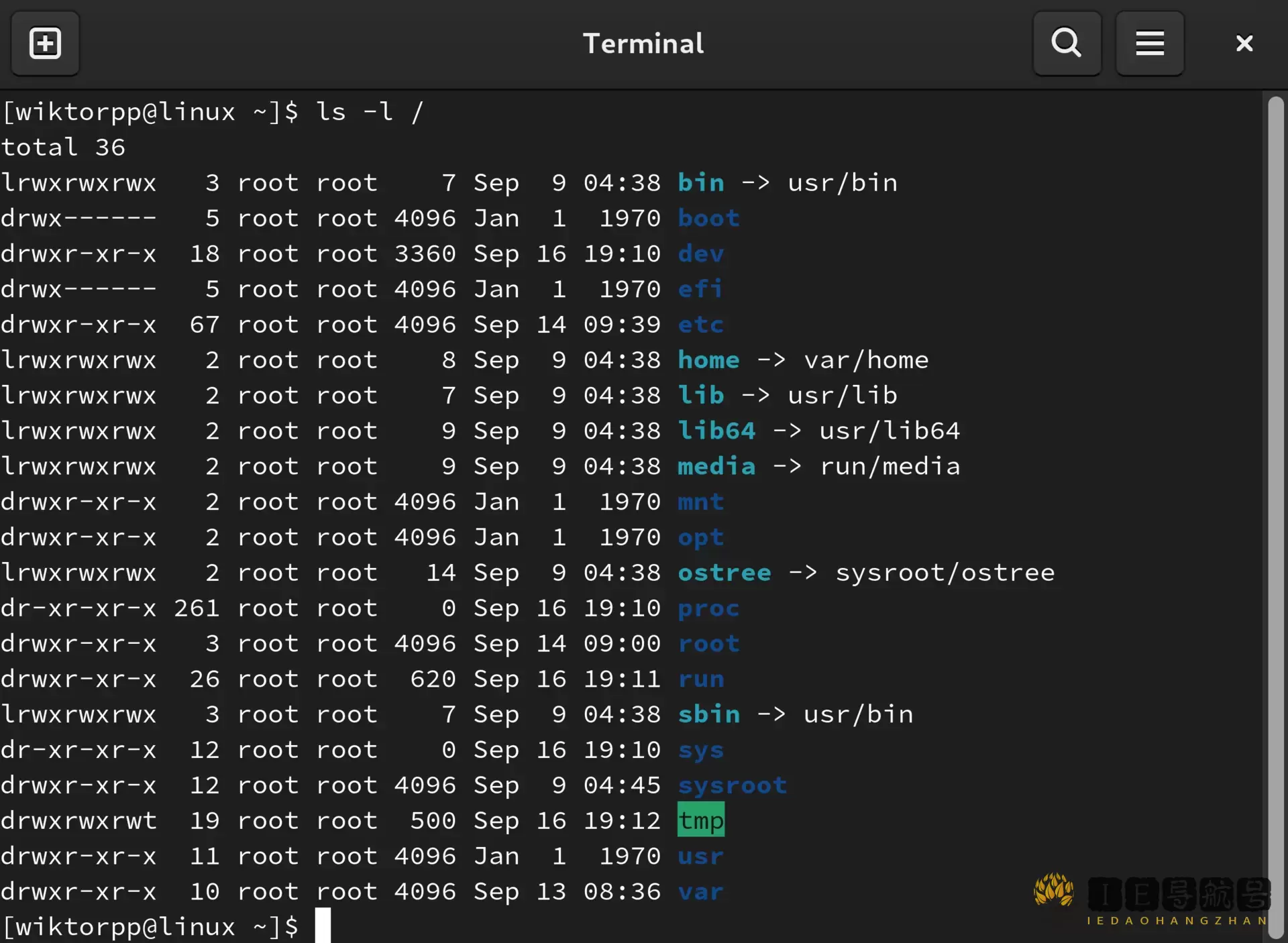Click the time '19:11' in run row

pos(622,679)
